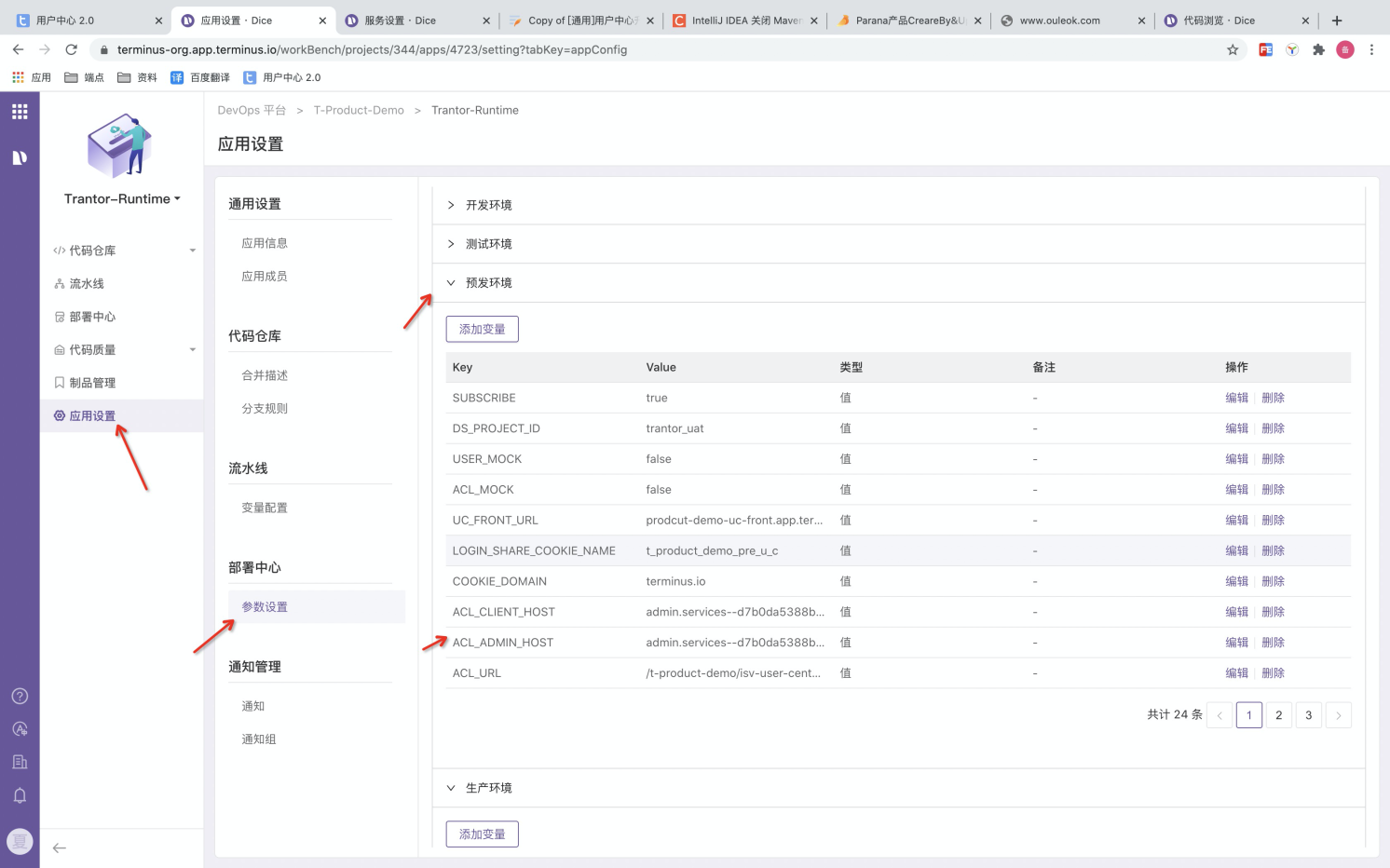1390x868 pixels.
Task: Click the browser forward arrow
Action: point(44,49)
